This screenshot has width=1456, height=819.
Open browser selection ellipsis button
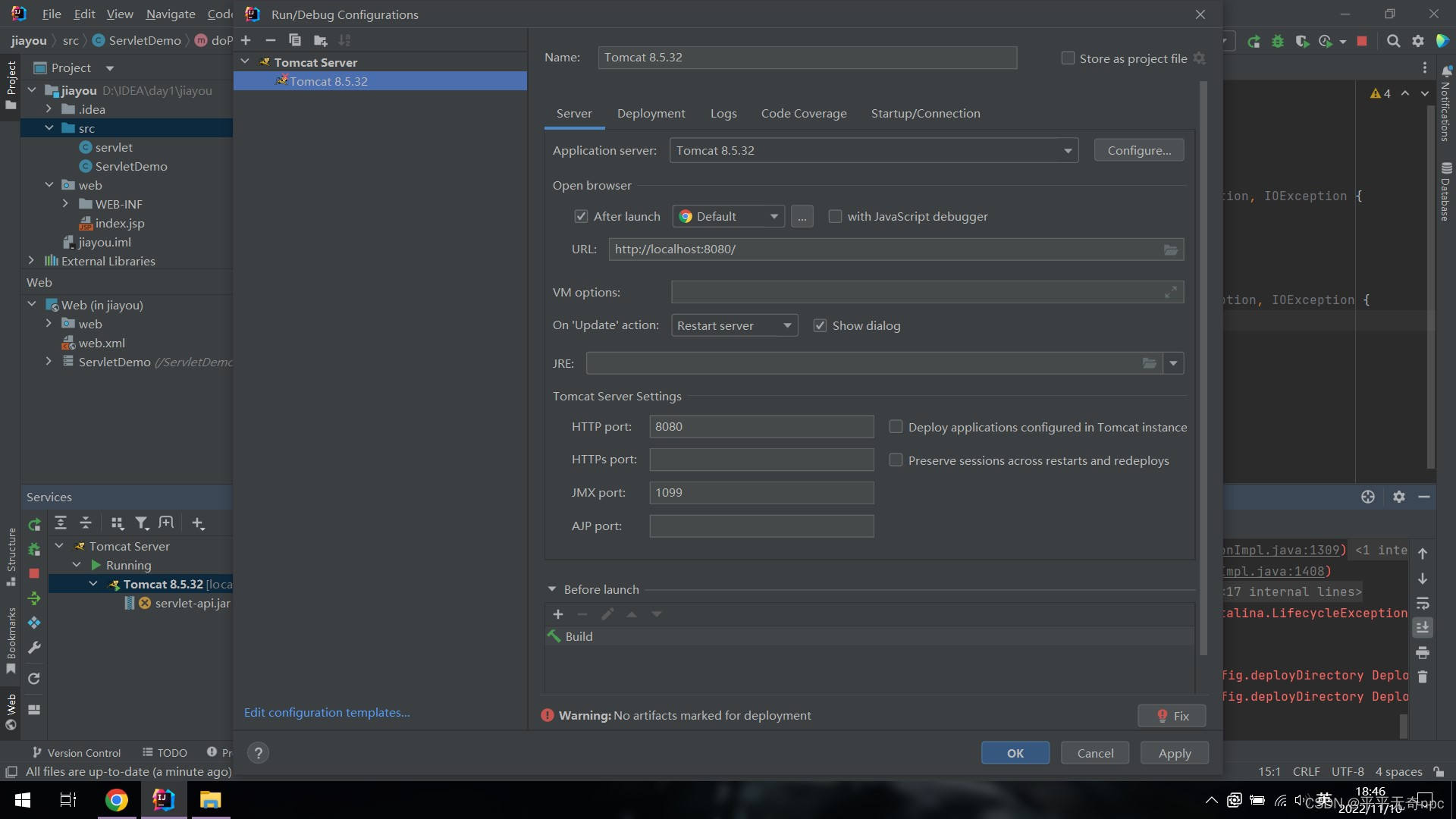tap(802, 217)
